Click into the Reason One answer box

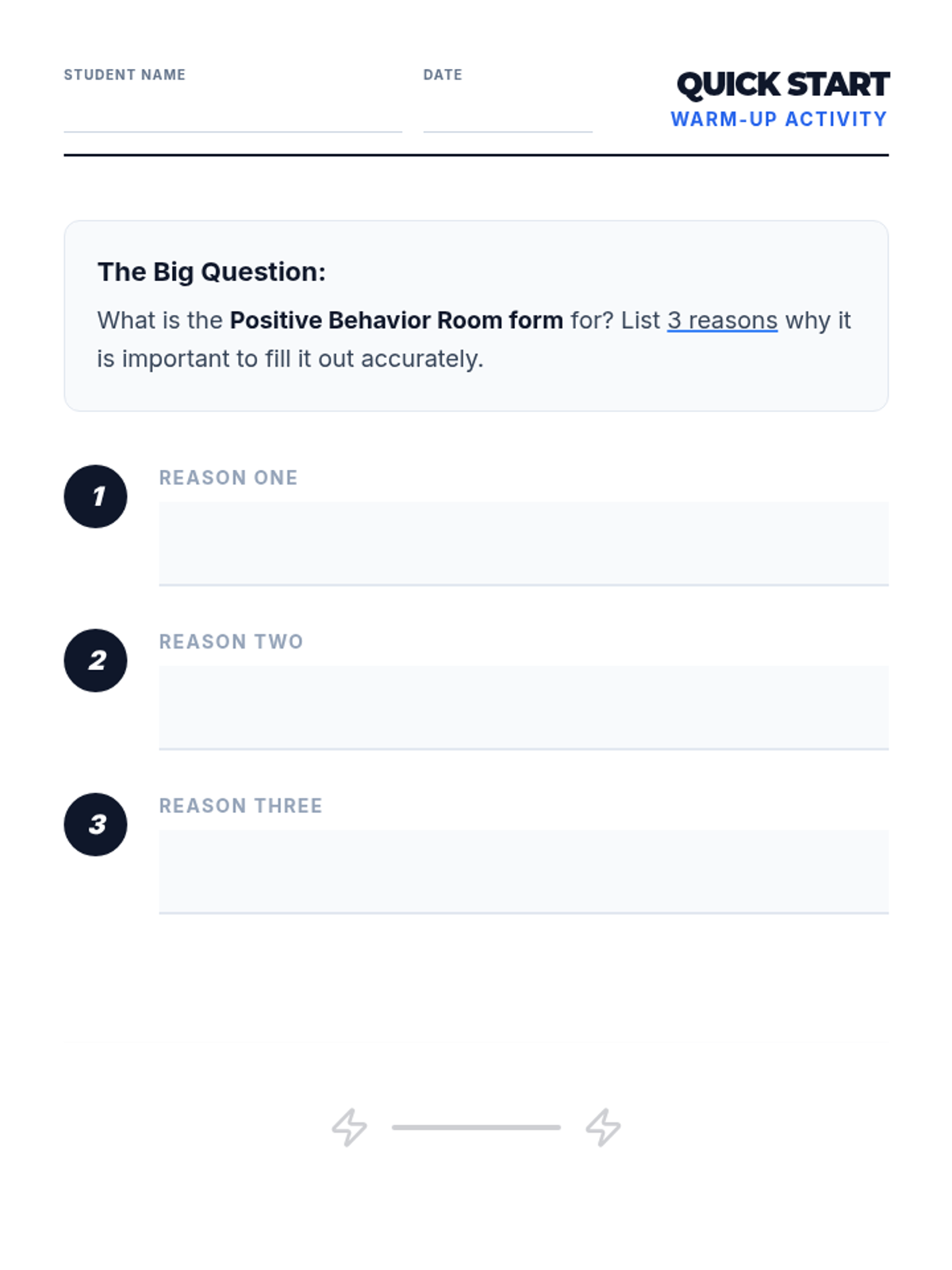click(x=524, y=544)
